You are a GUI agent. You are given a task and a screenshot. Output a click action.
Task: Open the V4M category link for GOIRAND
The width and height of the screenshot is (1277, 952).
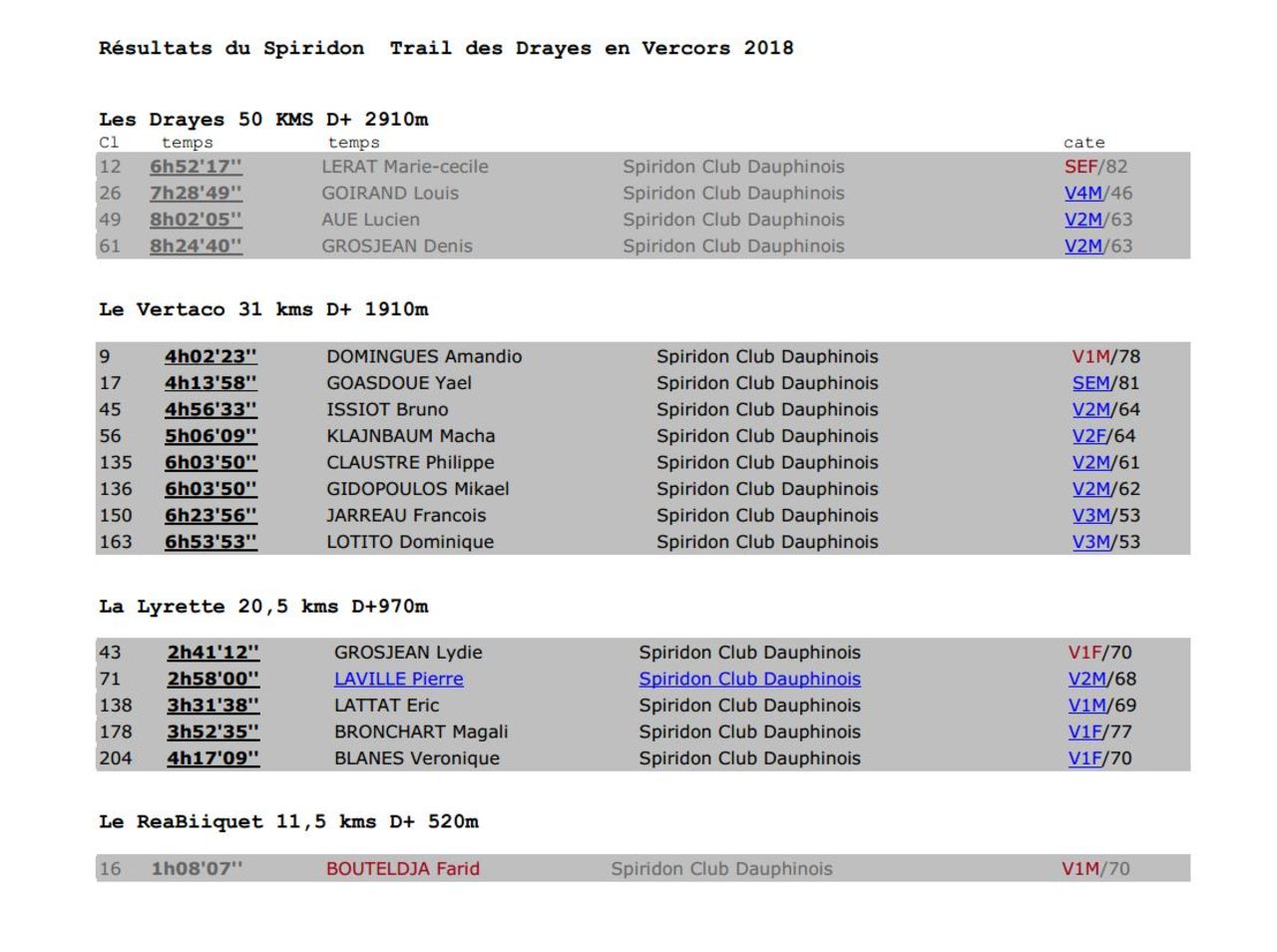point(1082,194)
